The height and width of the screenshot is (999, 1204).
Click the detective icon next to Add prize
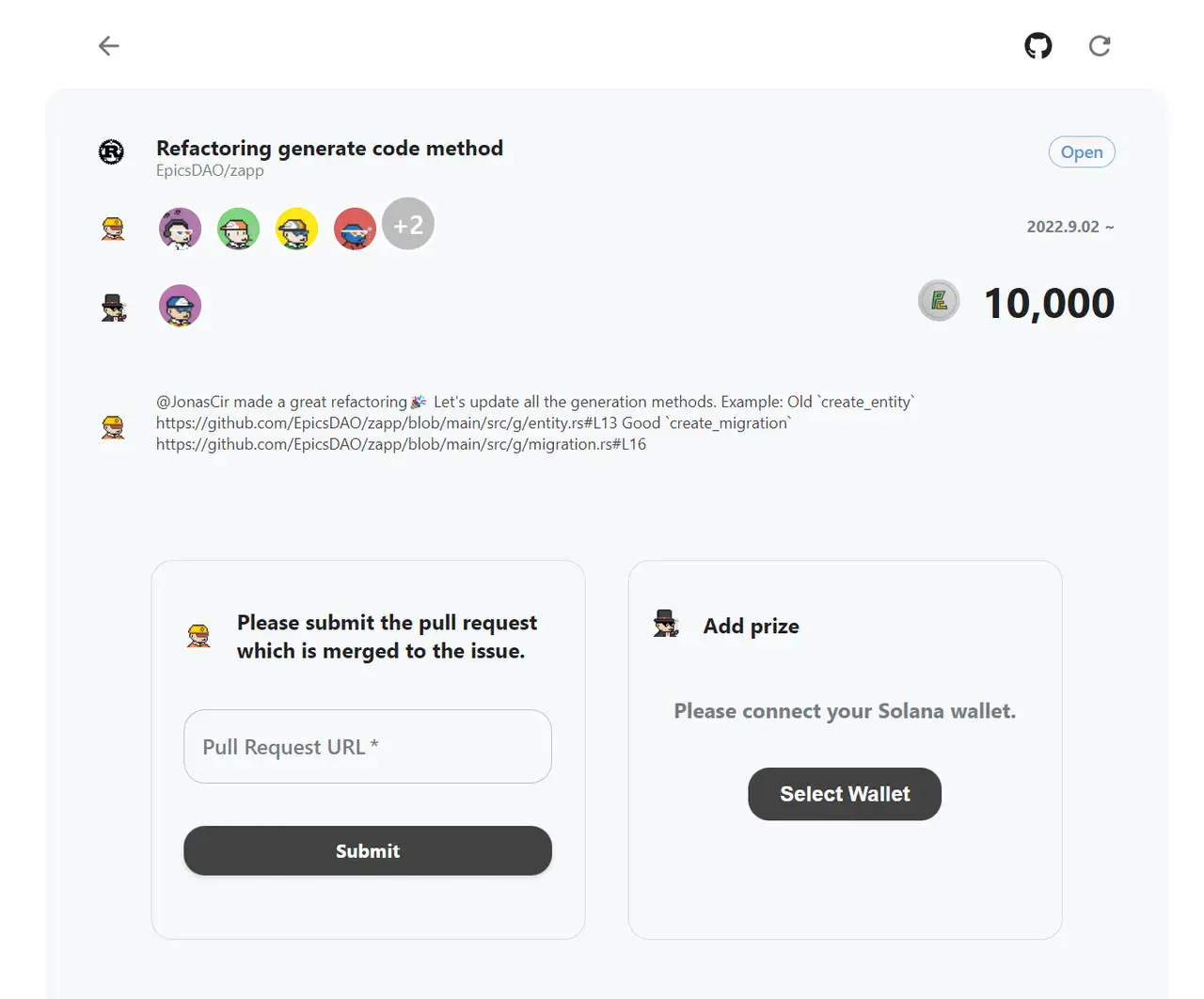click(x=666, y=624)
